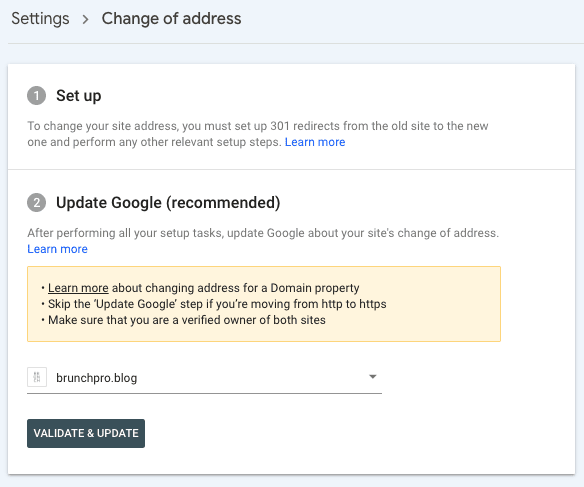This screenshot has height=487, width=584.
Task: Select the brunchpro.blog dropdown field
Action: 204,378
